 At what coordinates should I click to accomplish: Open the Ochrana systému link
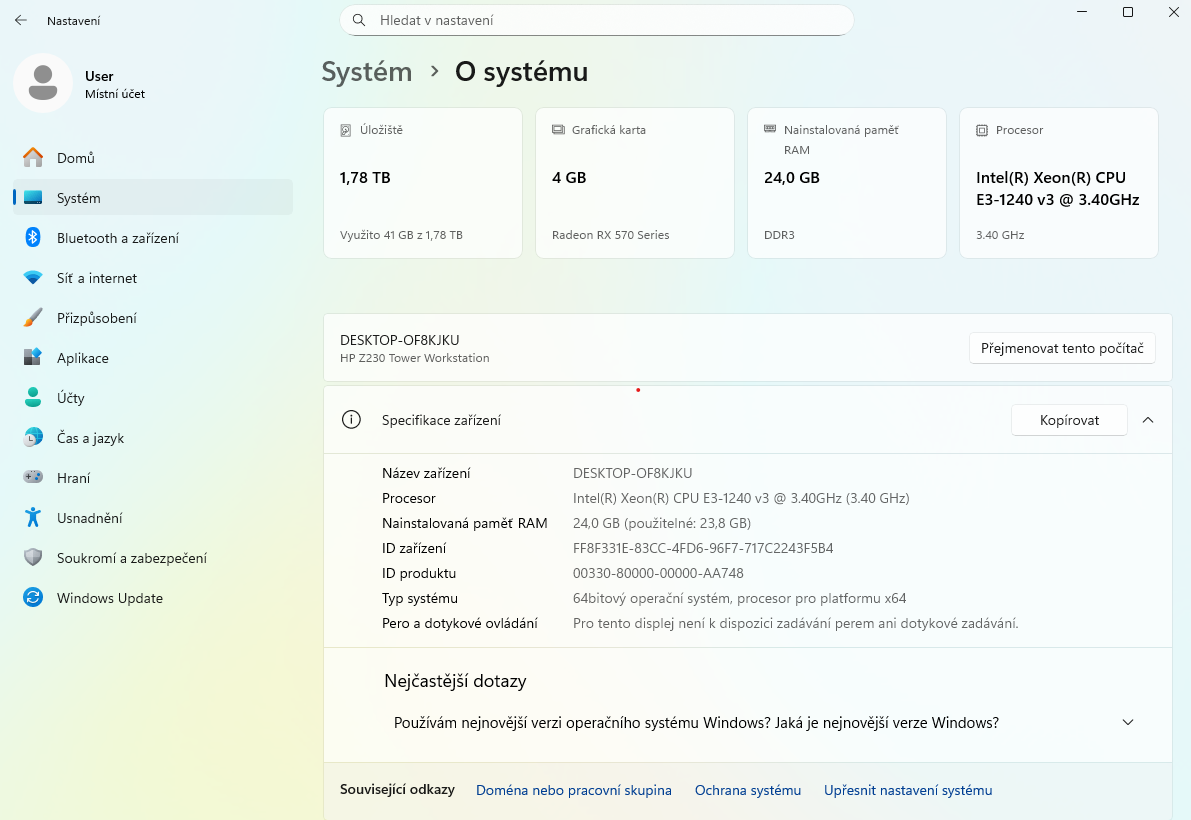pos(747,789)
